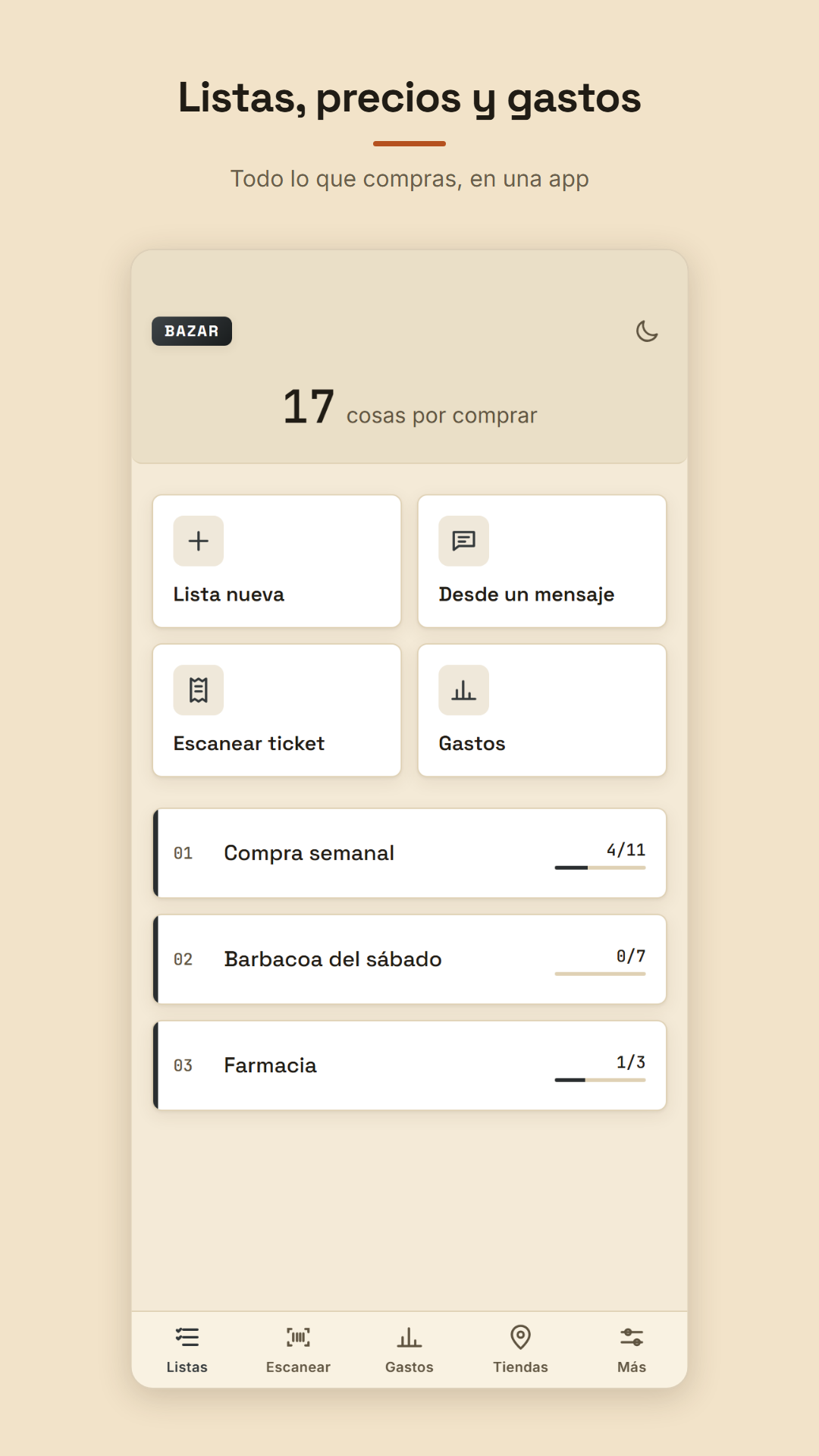Tap the message bubble icon
This screenshot has width=819, height=1456.
[x=464, y=541]
